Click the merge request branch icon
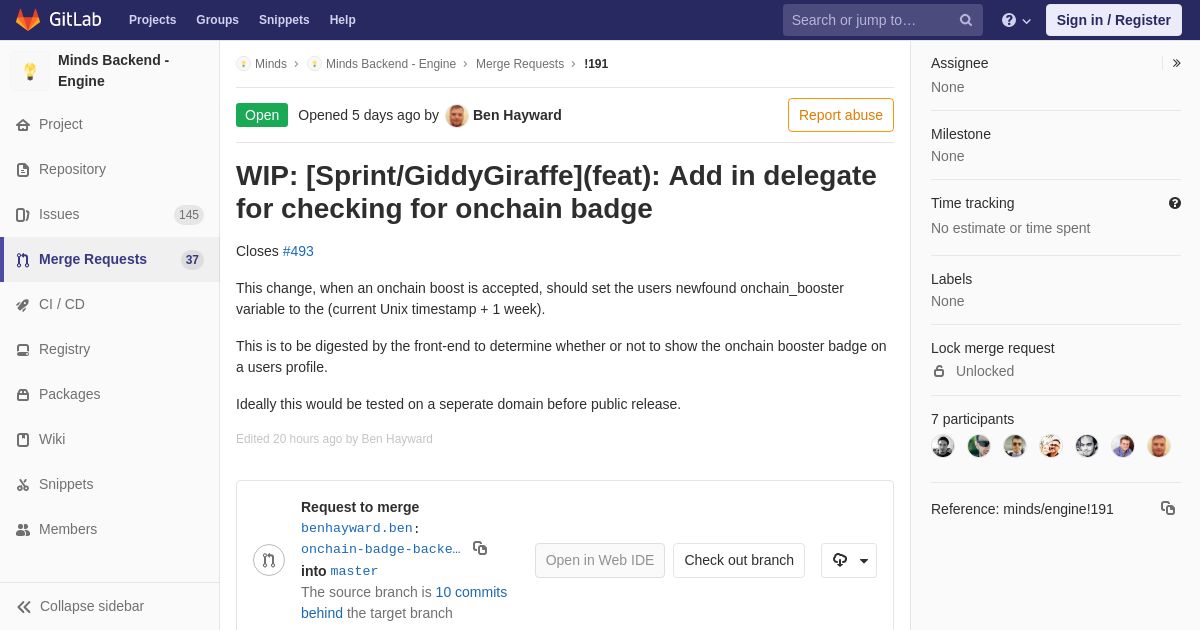 269,560
